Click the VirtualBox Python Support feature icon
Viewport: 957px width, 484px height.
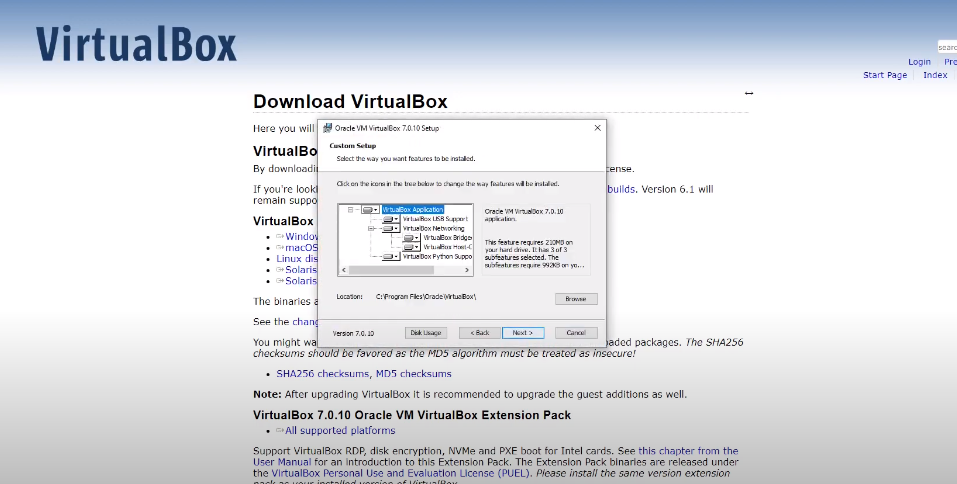[388, 256]
